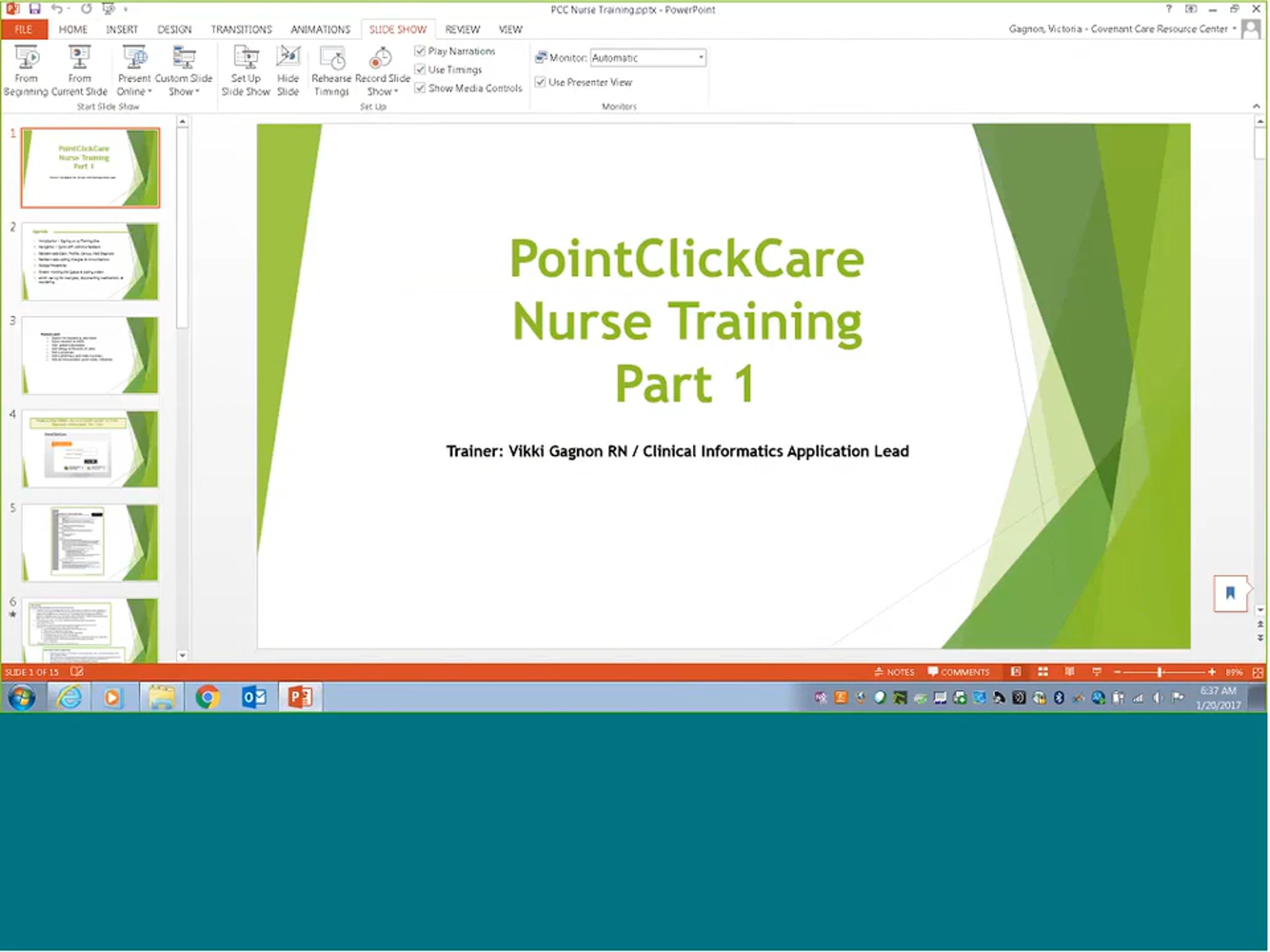The image size is (1270, 952).
Task: Select slide 3 thumbnail
Action: pyautogui.click(x=90, y=355)
